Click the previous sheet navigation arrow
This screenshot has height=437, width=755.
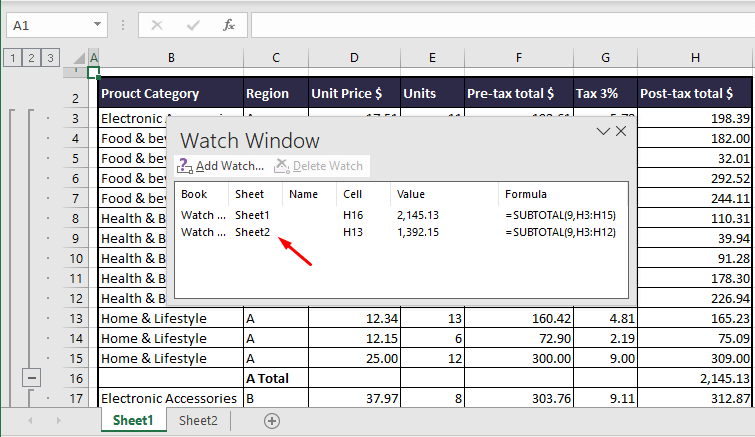pyautogui.click(x=30, y=421)
